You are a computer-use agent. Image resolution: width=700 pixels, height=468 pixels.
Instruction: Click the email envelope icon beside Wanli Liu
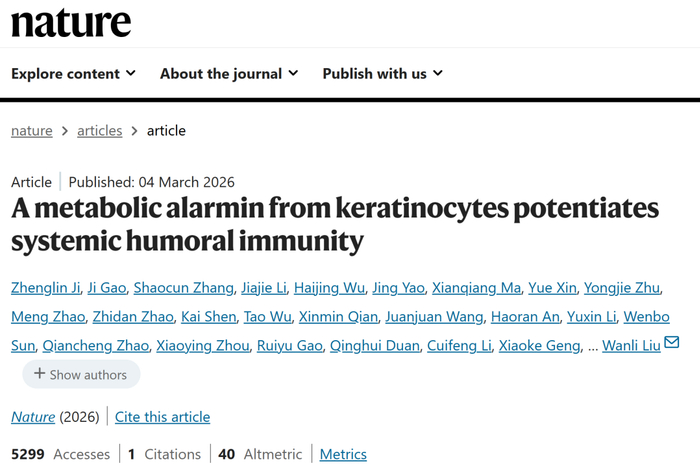[671, 344]
